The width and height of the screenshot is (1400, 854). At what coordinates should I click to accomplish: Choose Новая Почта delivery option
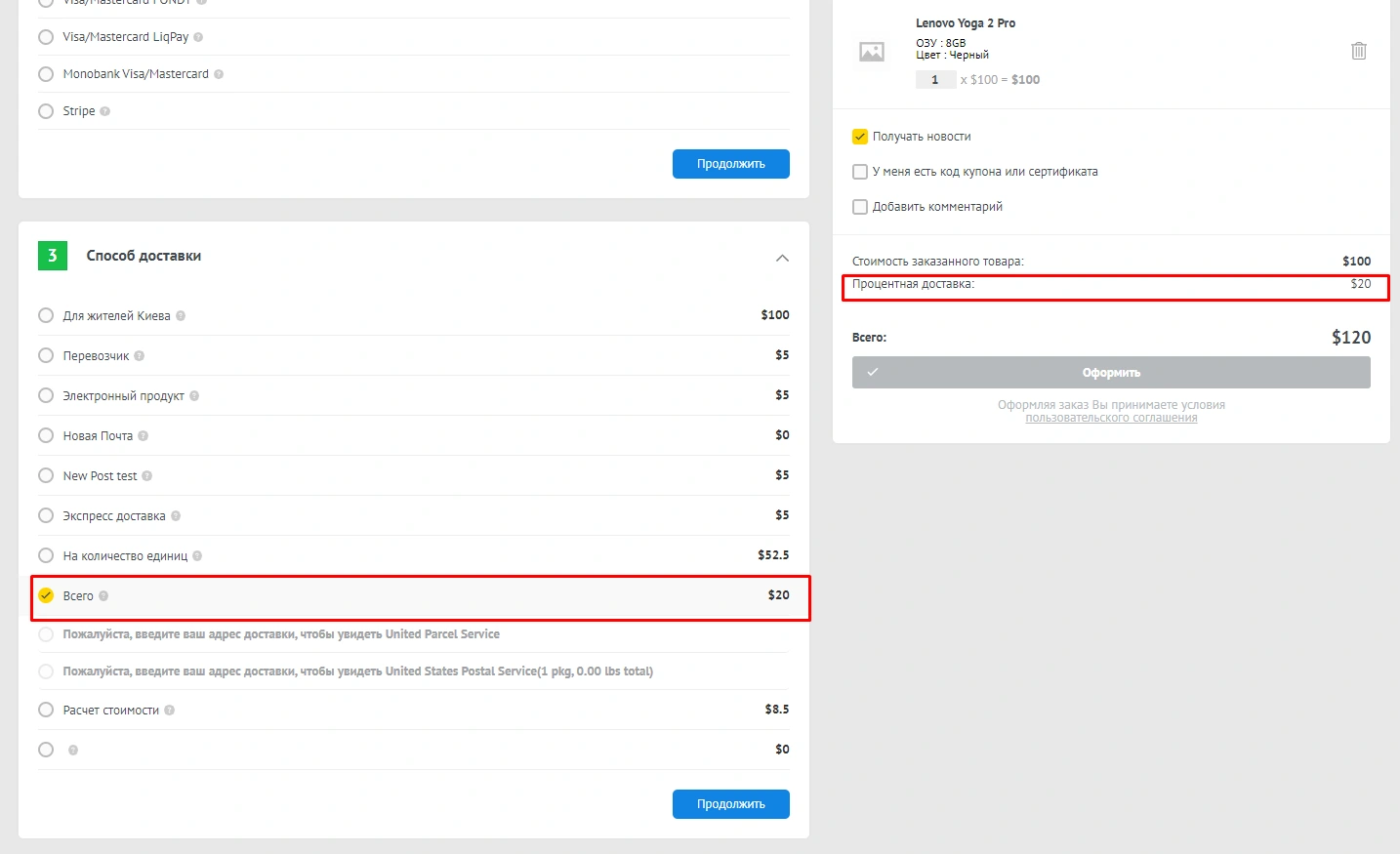(46, 435)
